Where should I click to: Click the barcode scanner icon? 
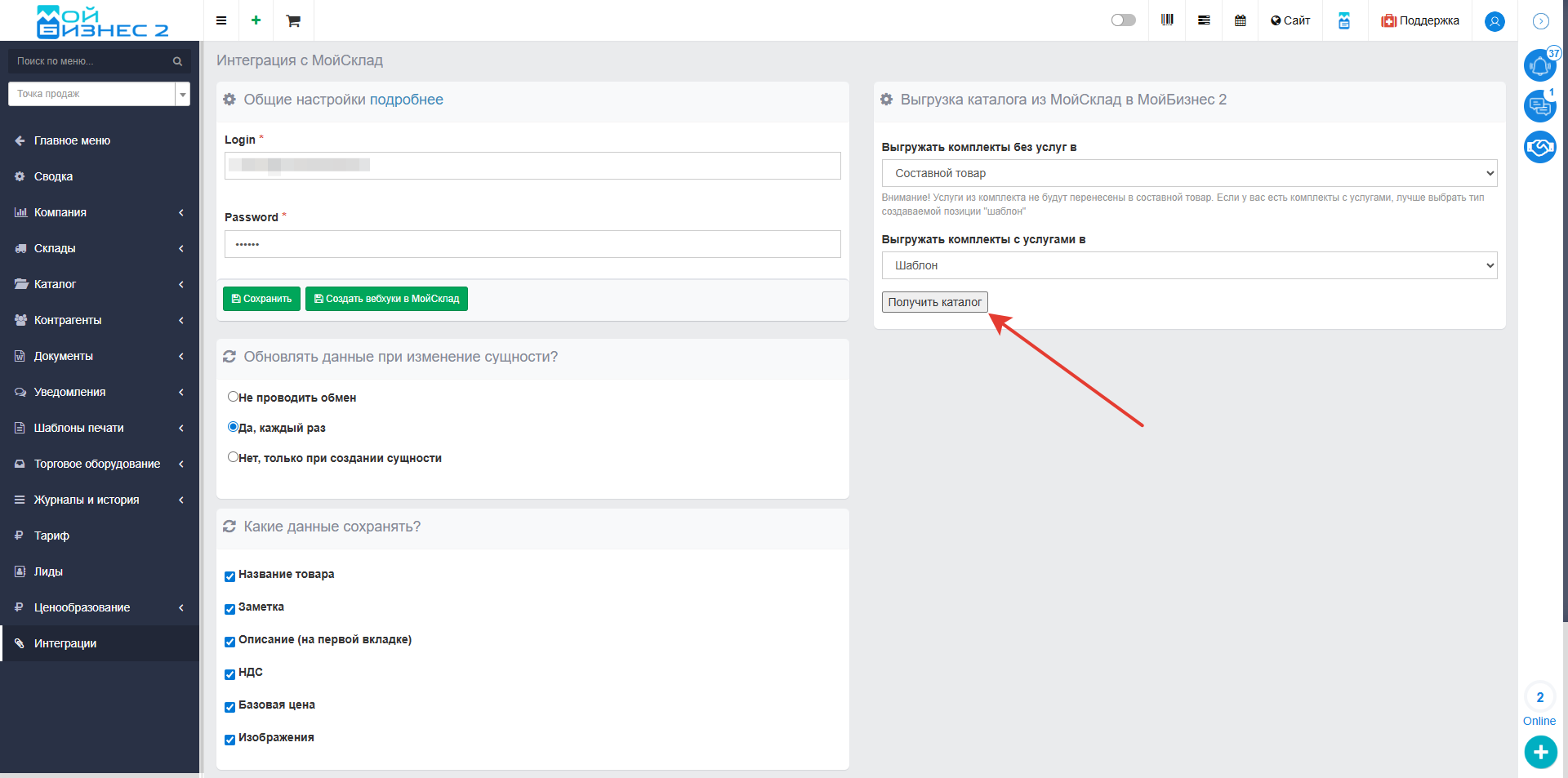[1167, 20]
